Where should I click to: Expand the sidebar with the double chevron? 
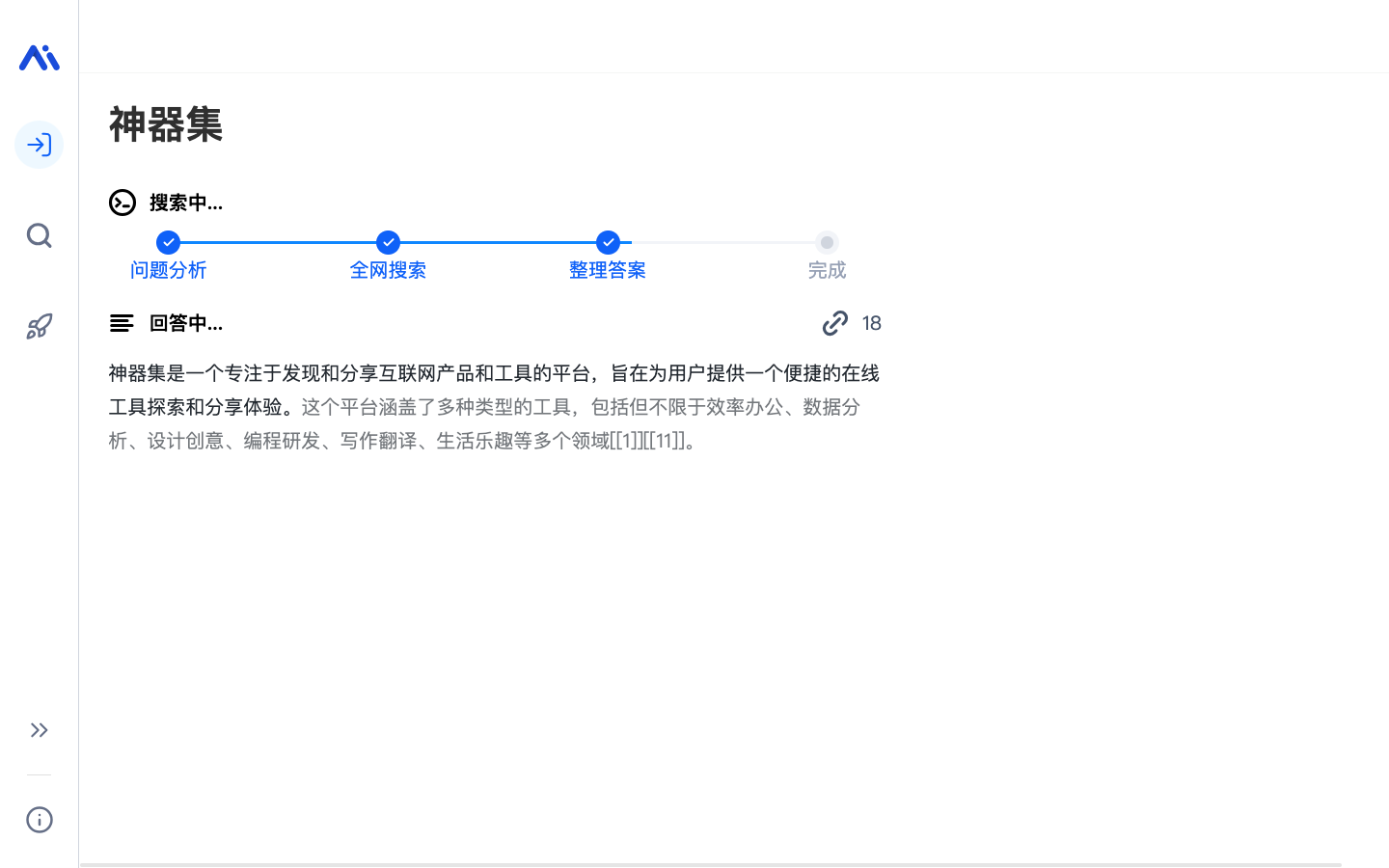pos(40,730)
